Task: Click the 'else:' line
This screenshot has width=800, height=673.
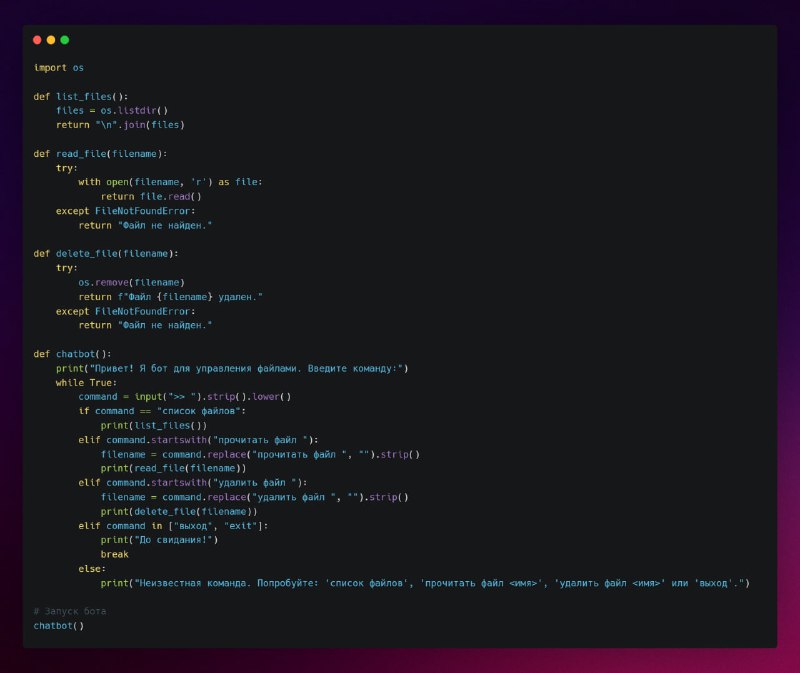Action: coord(92,568)
